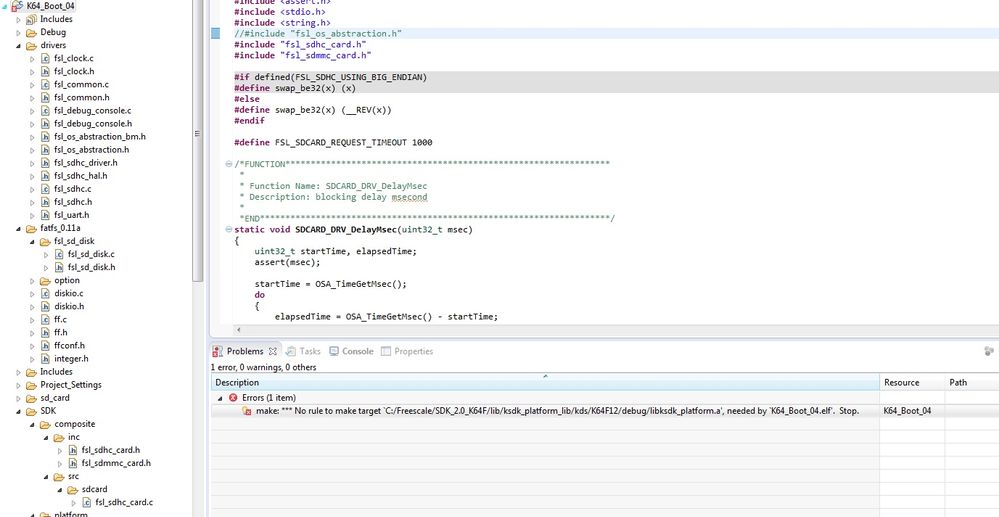Image resolution: width=999 pixels, height=517 pixels.
Task: Click the drivers folder icon
Action: (31, 46)
